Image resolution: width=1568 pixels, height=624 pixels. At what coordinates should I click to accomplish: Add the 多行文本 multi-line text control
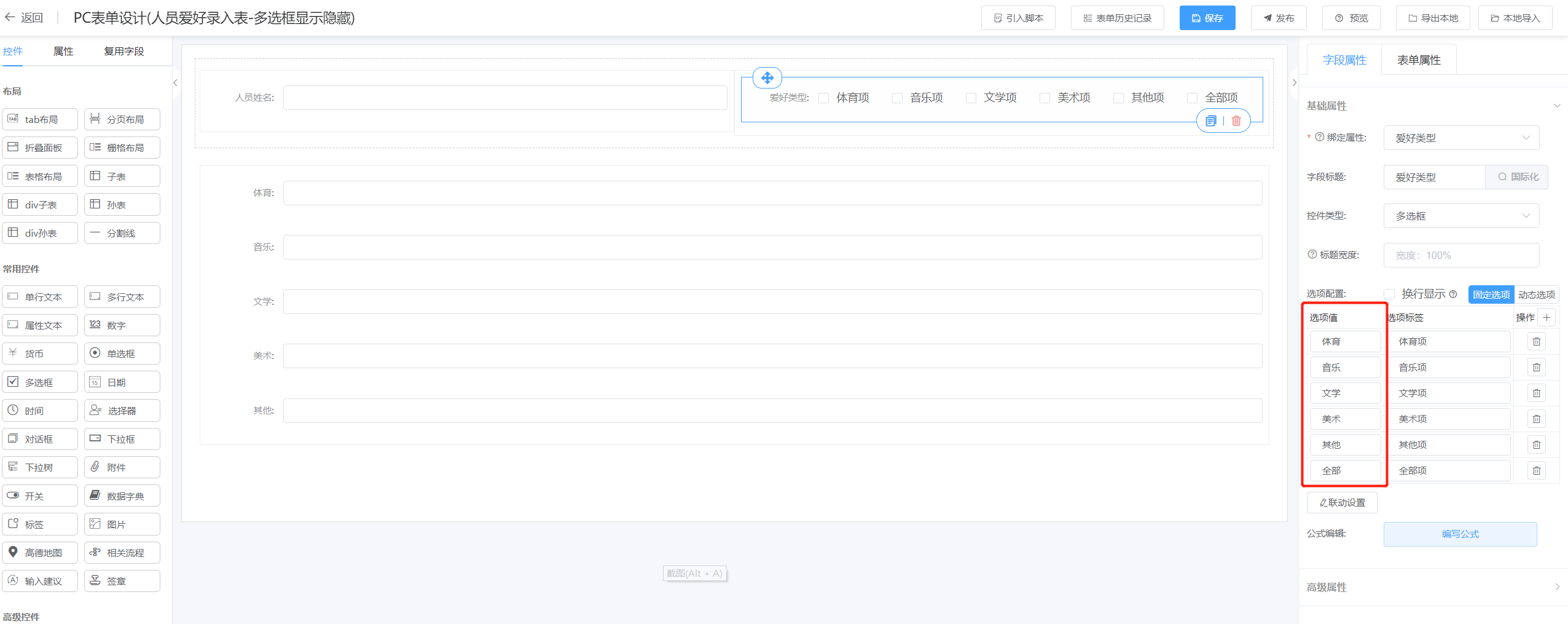(x=122, y=297)
